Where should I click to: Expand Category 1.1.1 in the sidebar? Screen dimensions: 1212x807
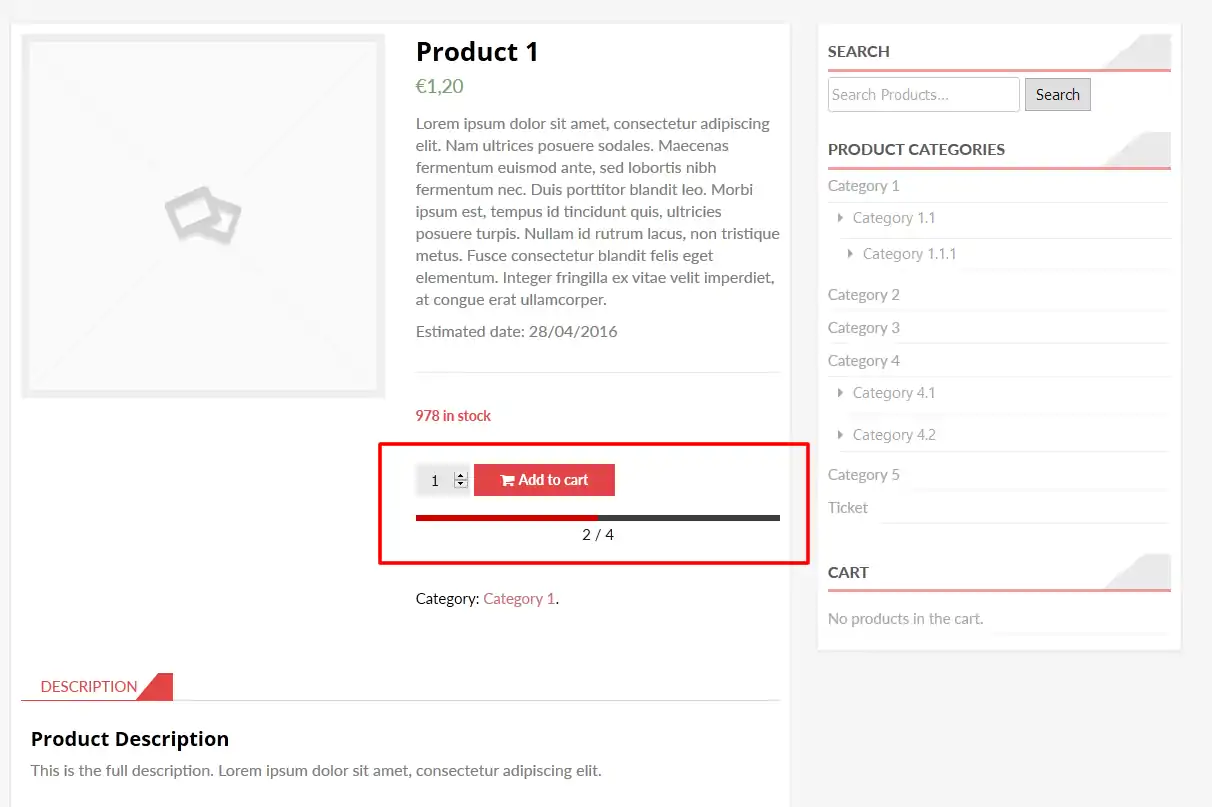click(851, 254)
